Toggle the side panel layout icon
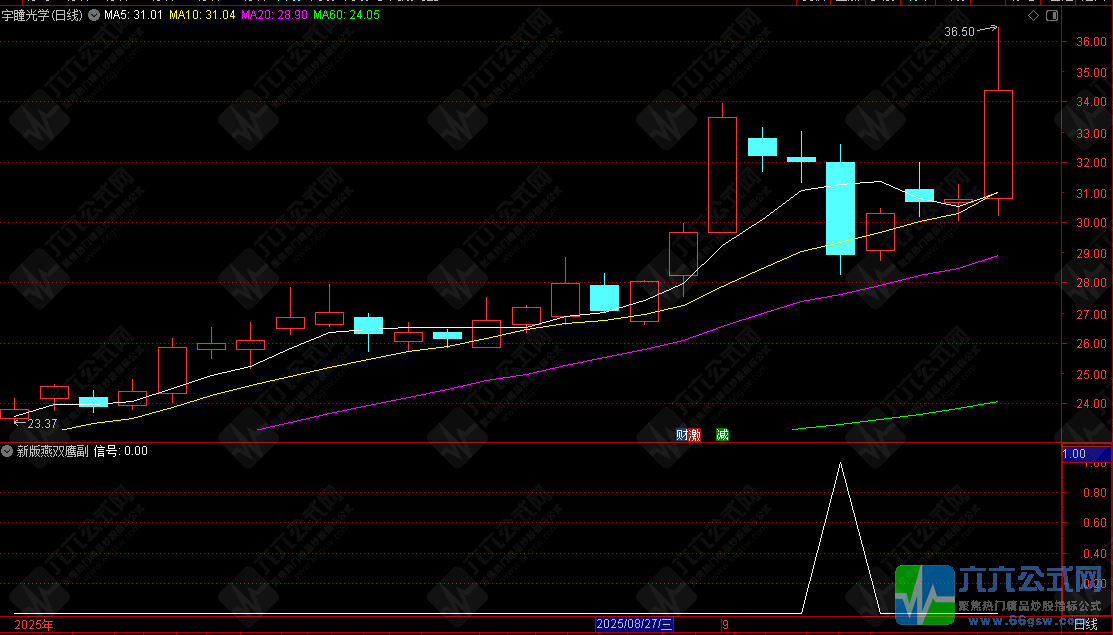The width and height of the screenshot is (1113, 635). pyautogui.click(x=1052, y=16)
